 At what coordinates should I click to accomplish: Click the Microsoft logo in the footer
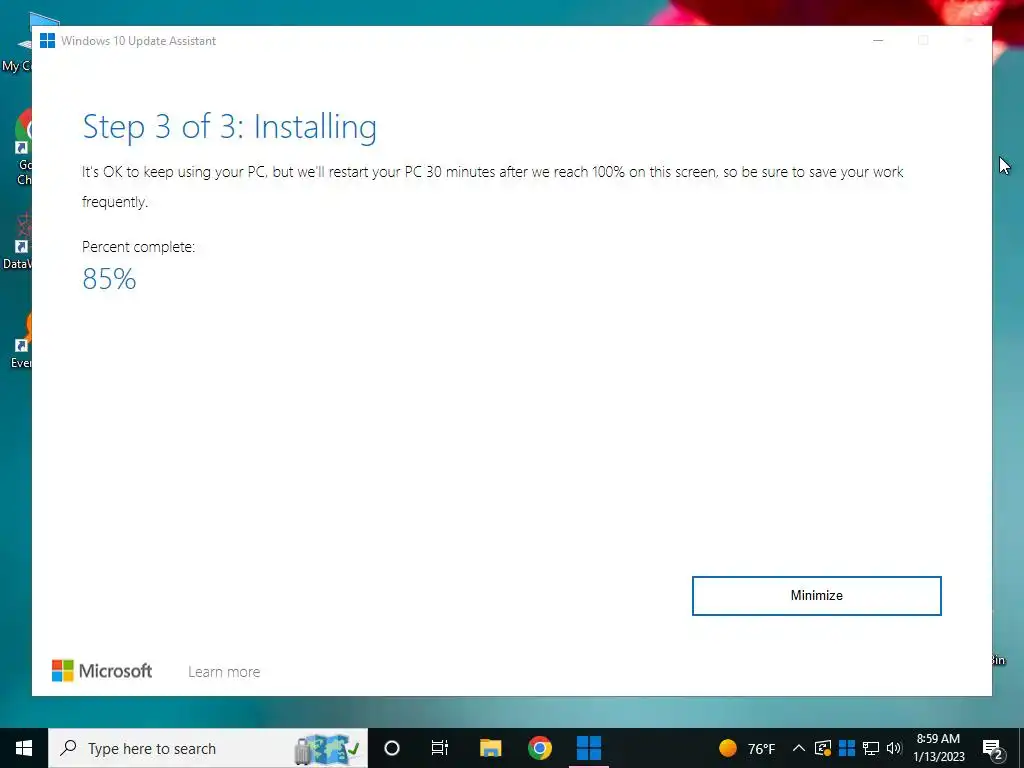point(102,671)
